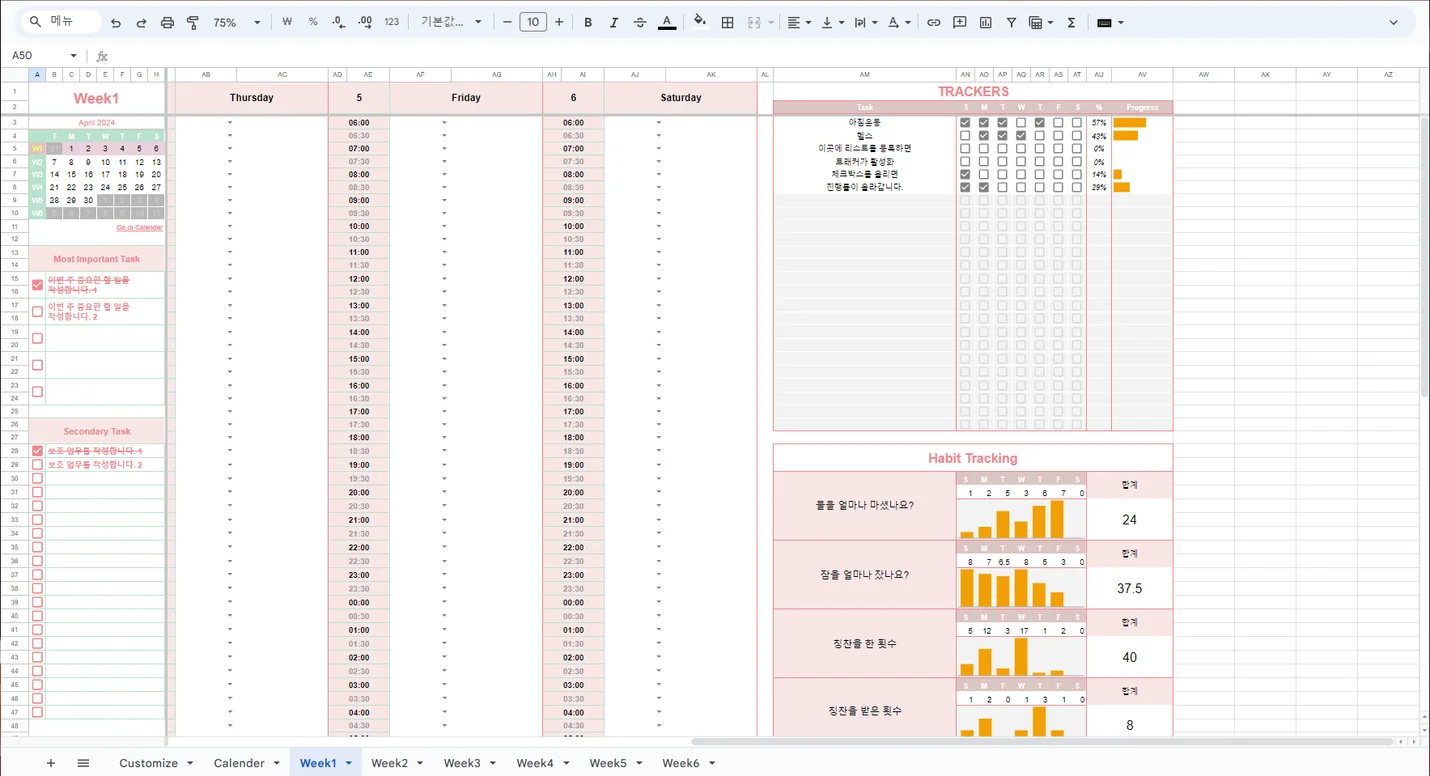Click the create filter funnel icon
The width and height of the screenshot is (1430, 776).
tap(1012, 22)
